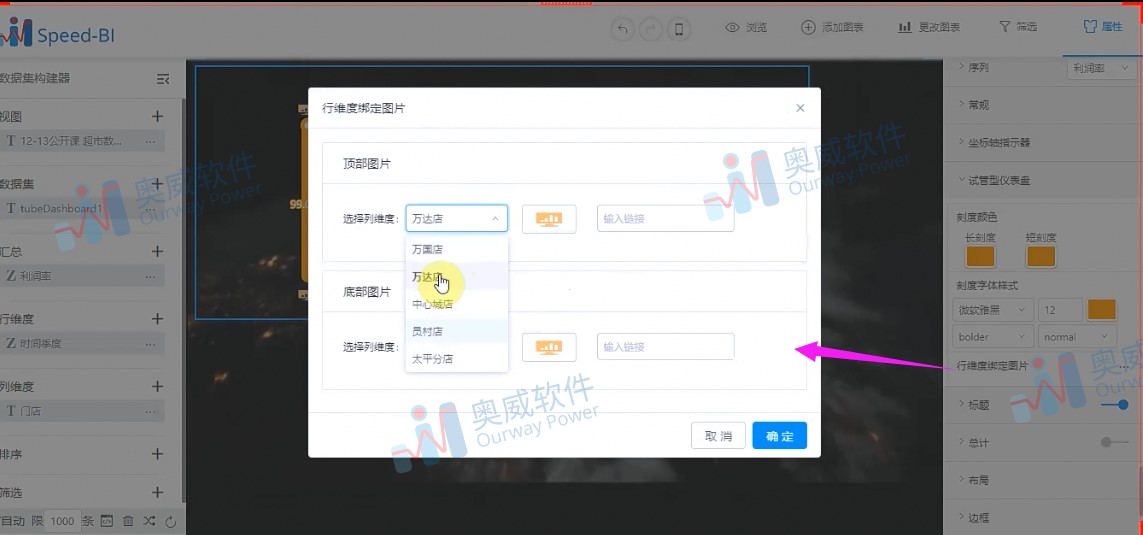
Task: Open 添加图表 in the top toolbar
Action: (x=832, y=28)
